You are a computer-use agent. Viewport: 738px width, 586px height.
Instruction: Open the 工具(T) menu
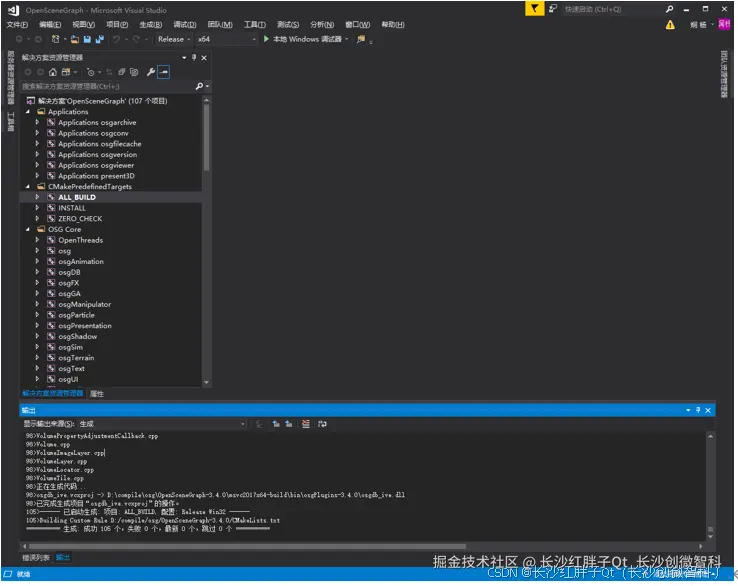[x=255, y=24]
